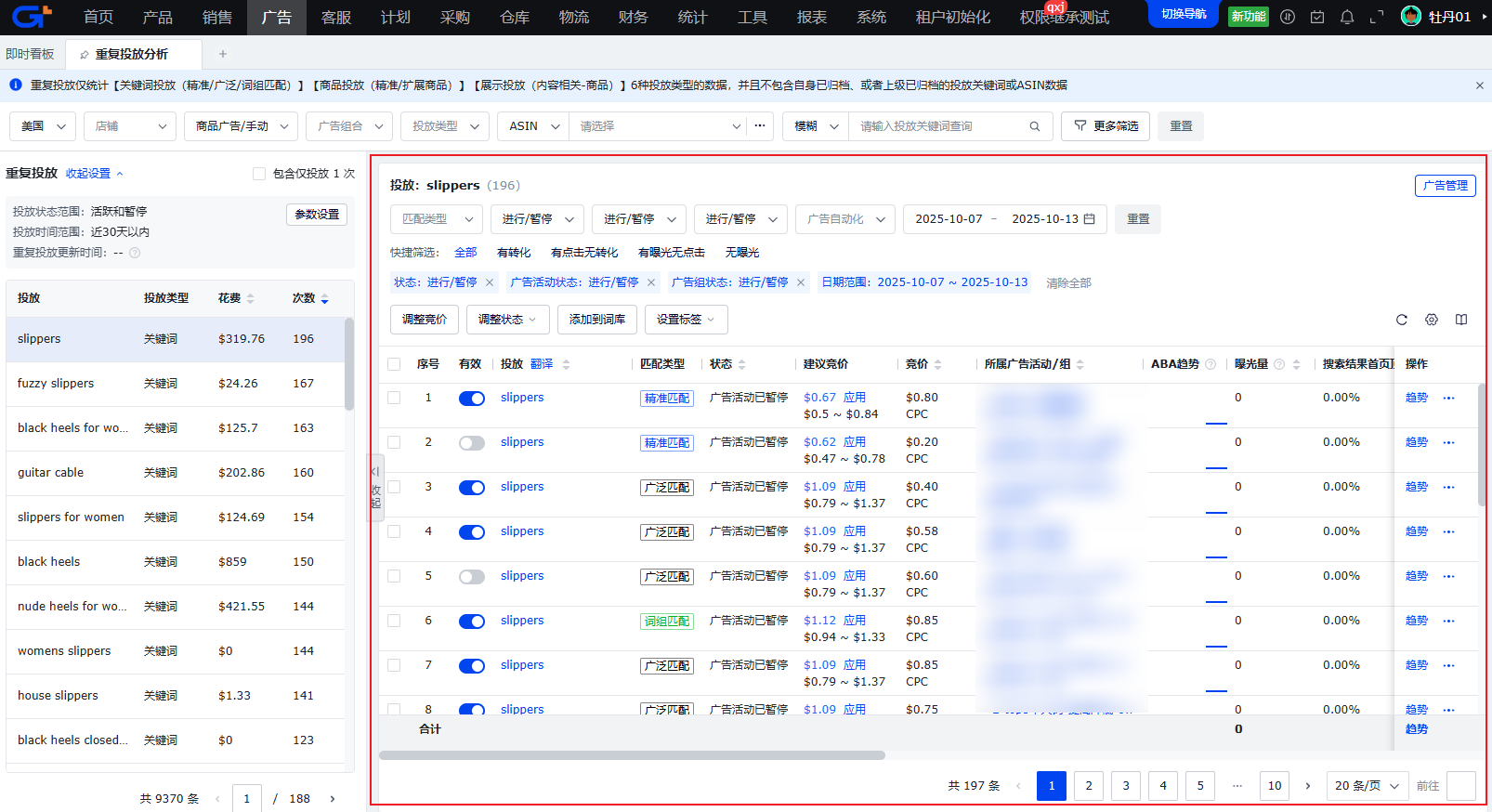1492x812 pixels.
Task: Click the user avatar for 牡丹01
Action: point(1411,17)
